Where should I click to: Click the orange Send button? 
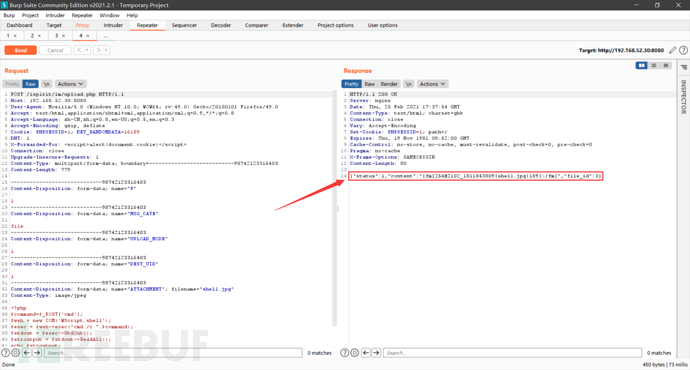point(21,50)
